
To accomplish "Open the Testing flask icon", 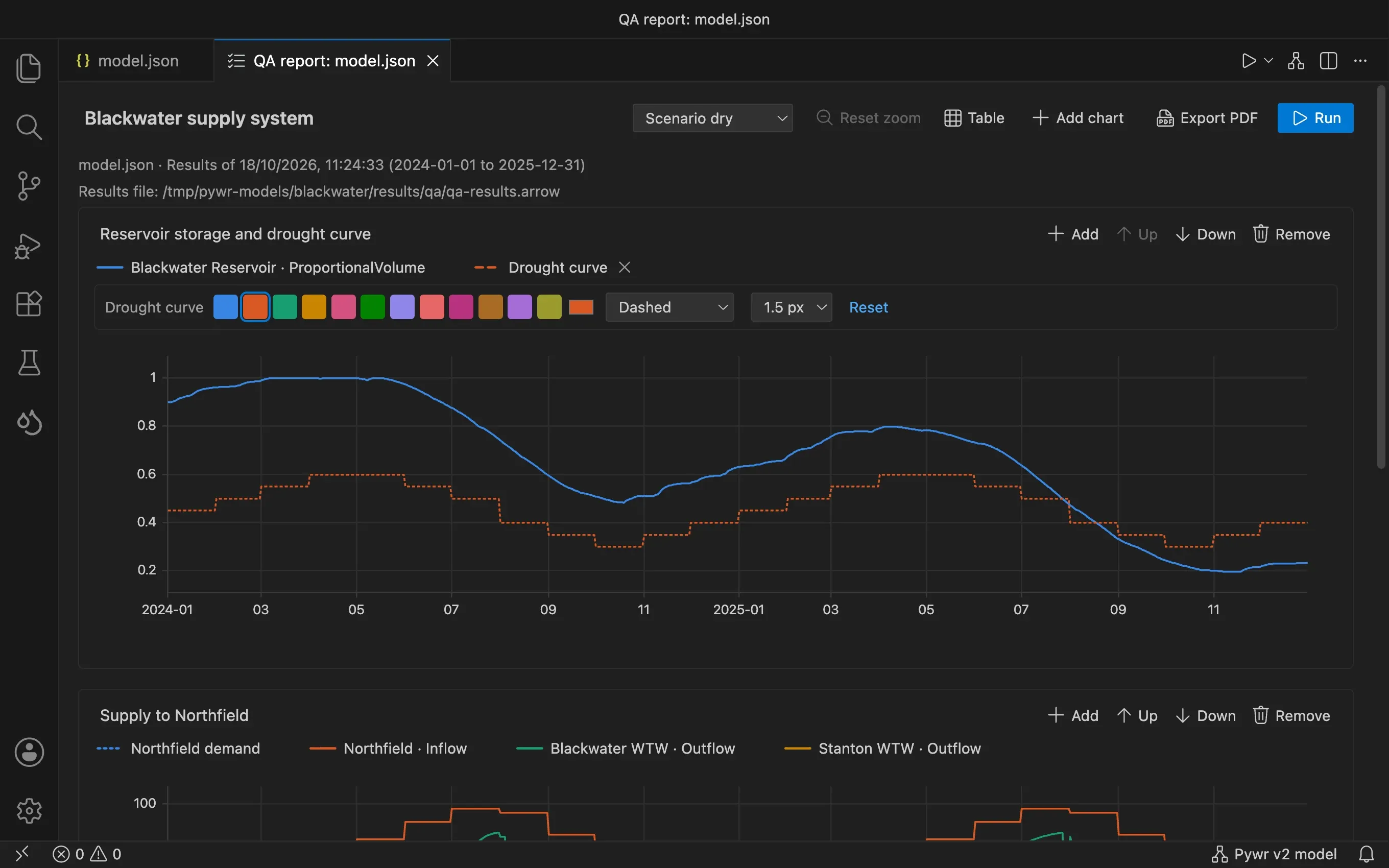I will point(29,363).
